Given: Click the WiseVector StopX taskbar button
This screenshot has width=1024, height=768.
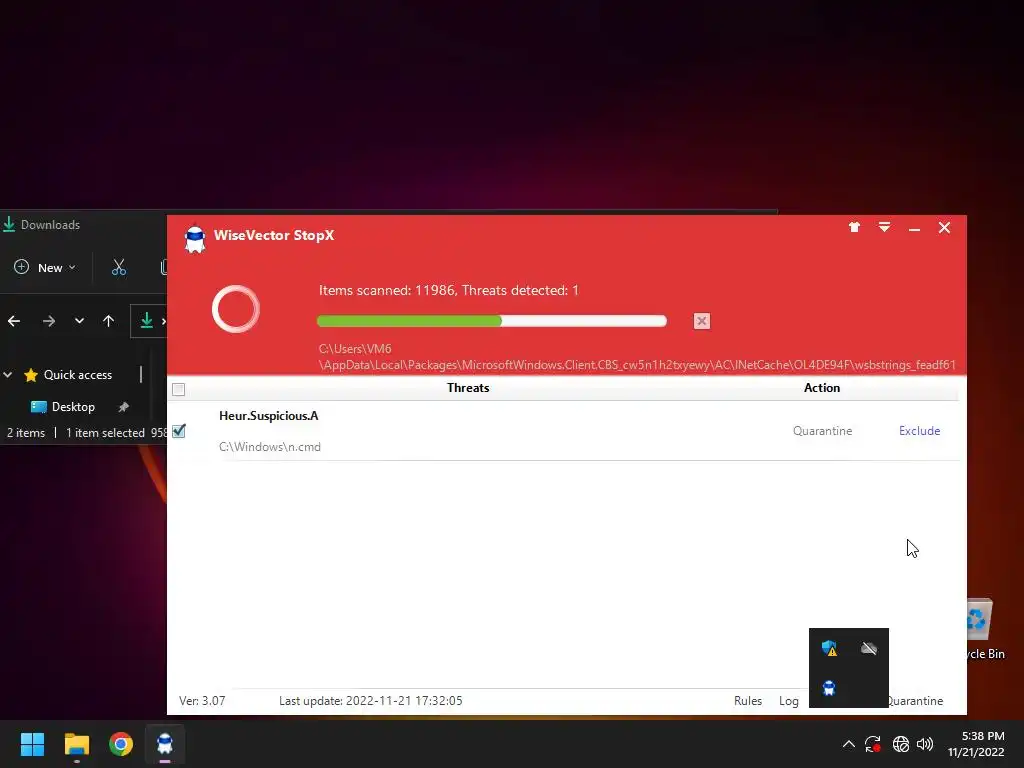Looking at the screenshot, I should [x=165, y=744].
